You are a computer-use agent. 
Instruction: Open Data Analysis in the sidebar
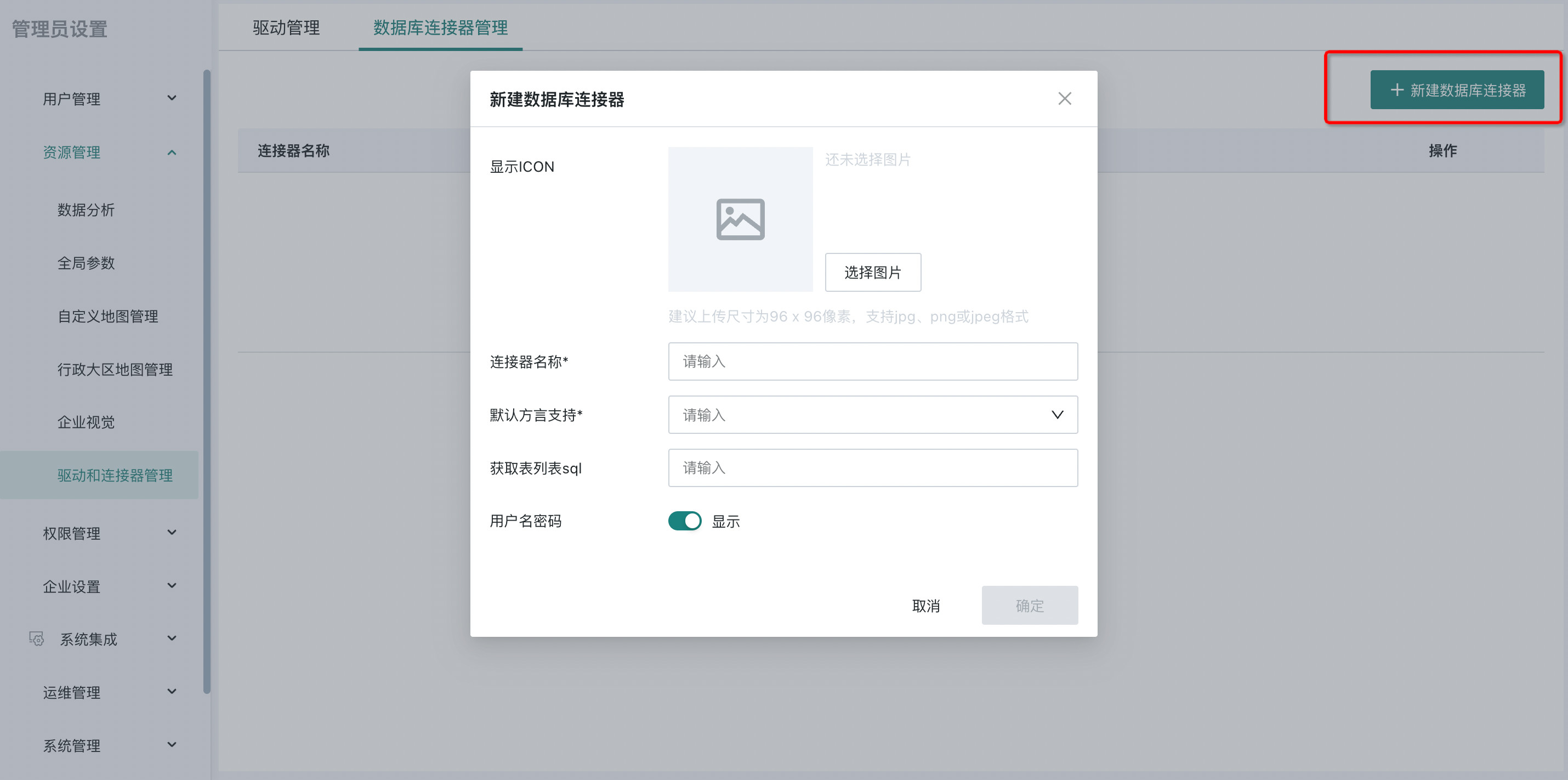point(86,210)
